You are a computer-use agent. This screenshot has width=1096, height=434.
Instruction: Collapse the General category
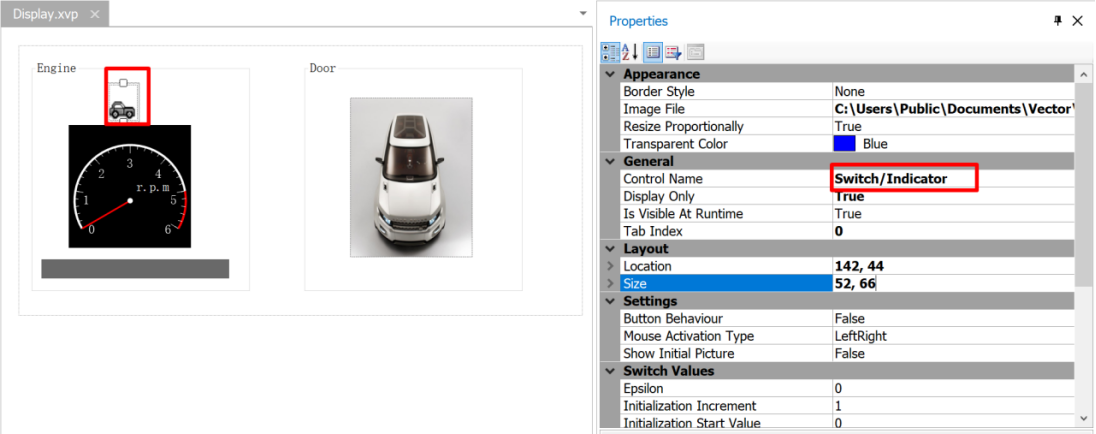[610, 161]
